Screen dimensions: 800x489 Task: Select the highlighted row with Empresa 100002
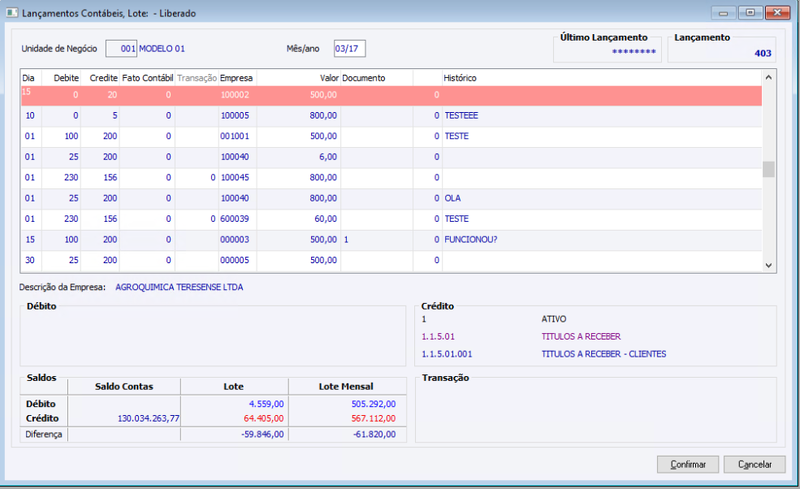click(x=391, y=95)
